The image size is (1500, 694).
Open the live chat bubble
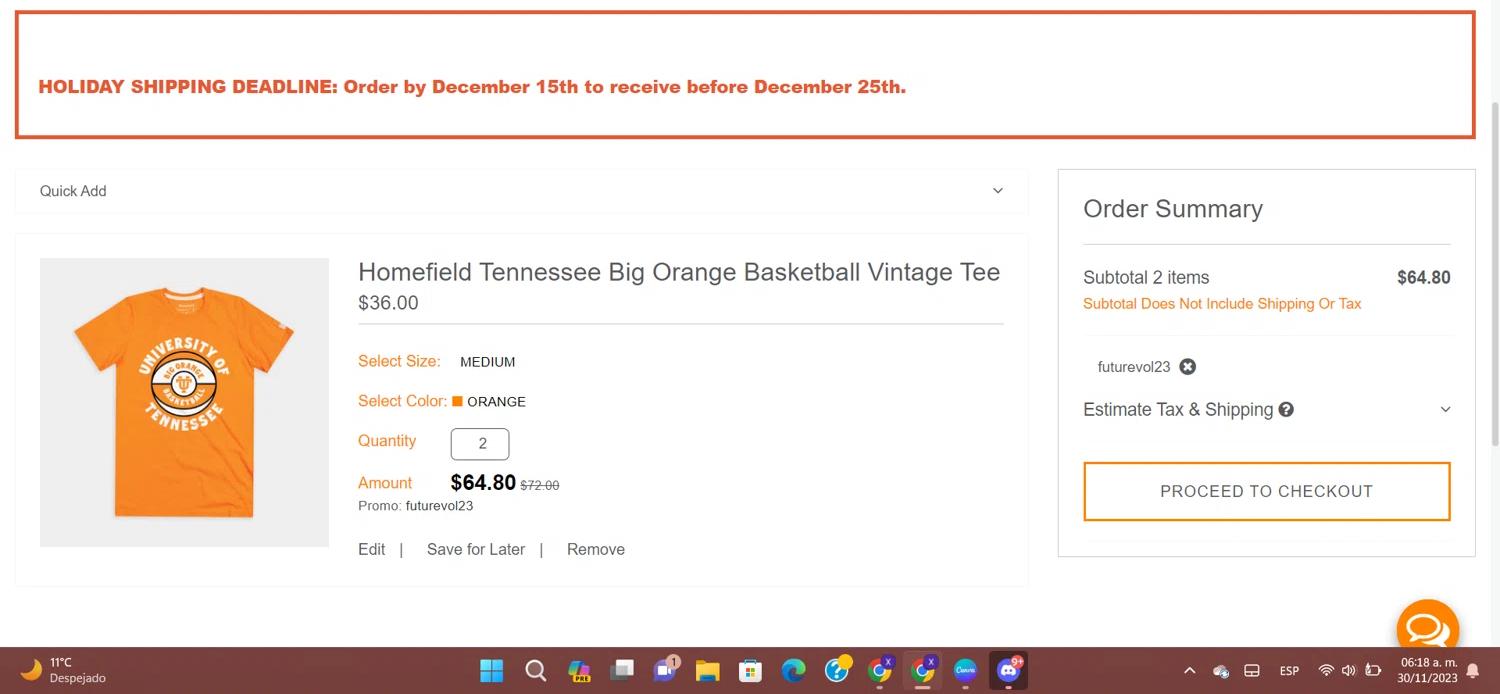coord(1427,627)
